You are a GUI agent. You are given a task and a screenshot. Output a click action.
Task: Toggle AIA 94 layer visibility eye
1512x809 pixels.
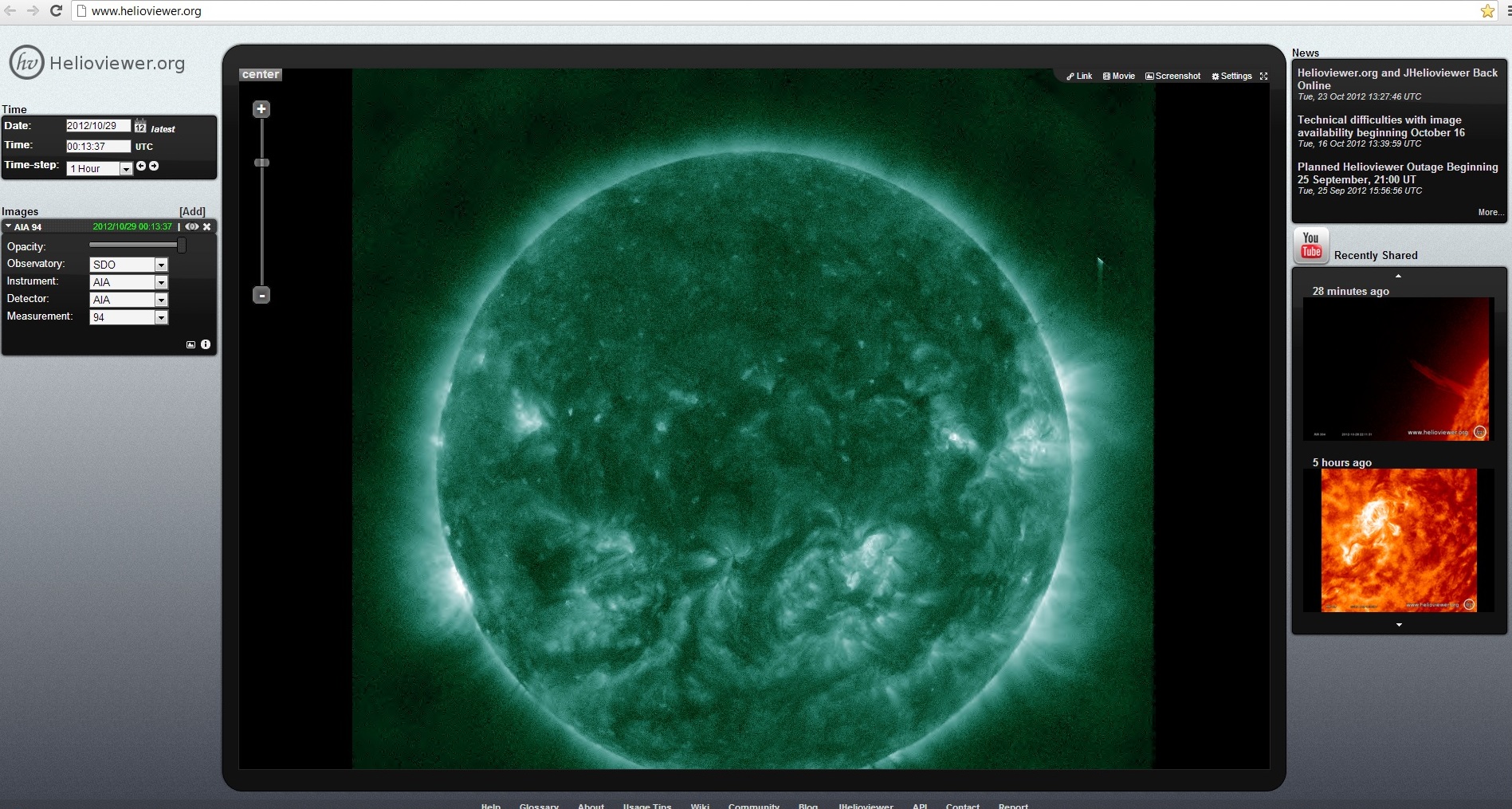tap(192, 227)
